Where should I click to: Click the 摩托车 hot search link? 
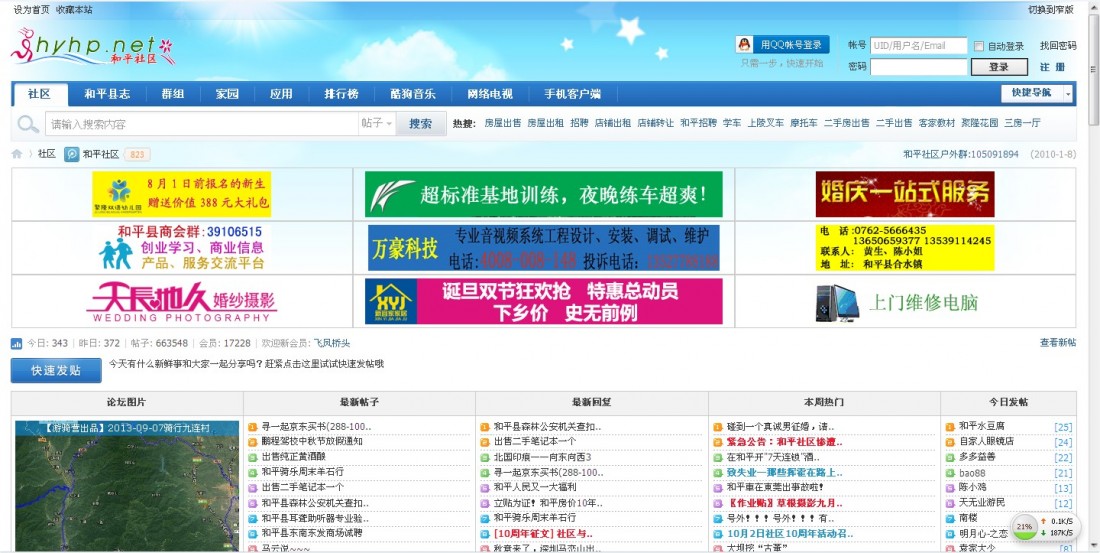[x=804, y=123]
